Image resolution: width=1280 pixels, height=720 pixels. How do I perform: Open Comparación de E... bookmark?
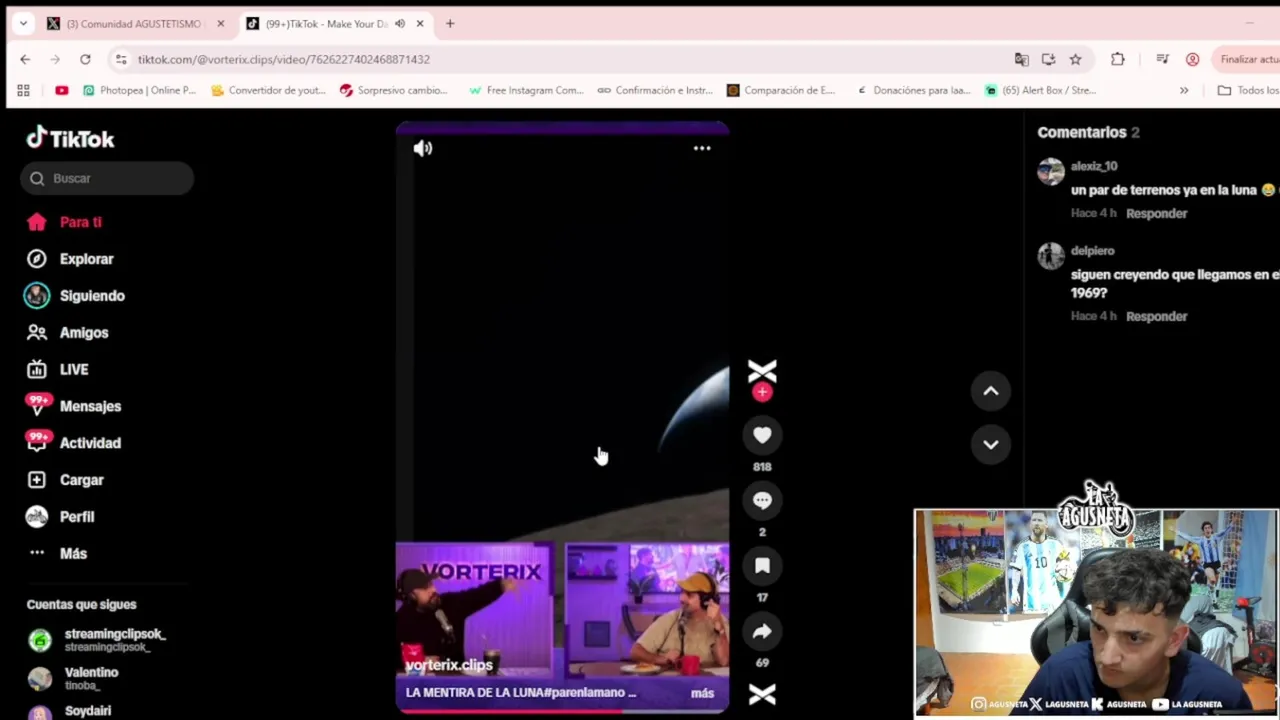pos(781,90)
